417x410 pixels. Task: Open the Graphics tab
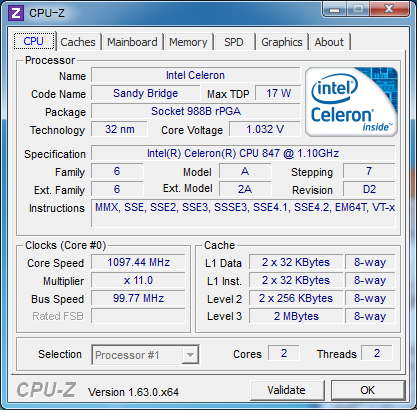point(282,42)
